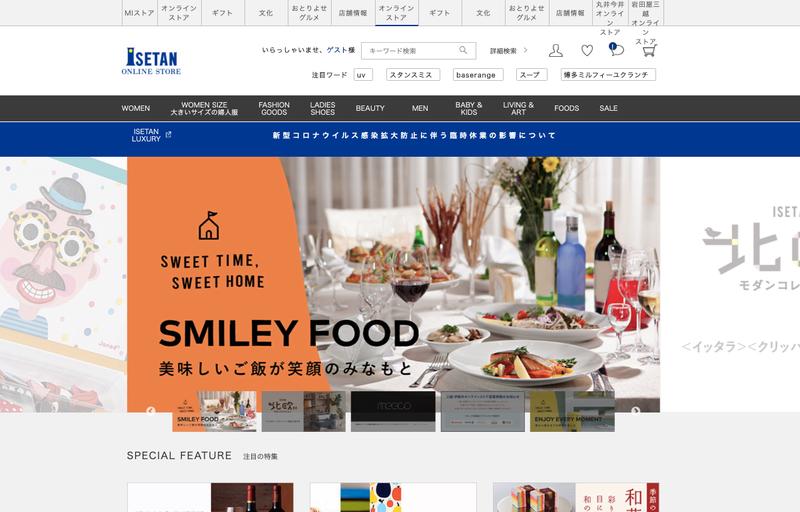This screenshot has width=800, height=512.
Task: Open the wine bottles feature card
Action: point(210,497)
